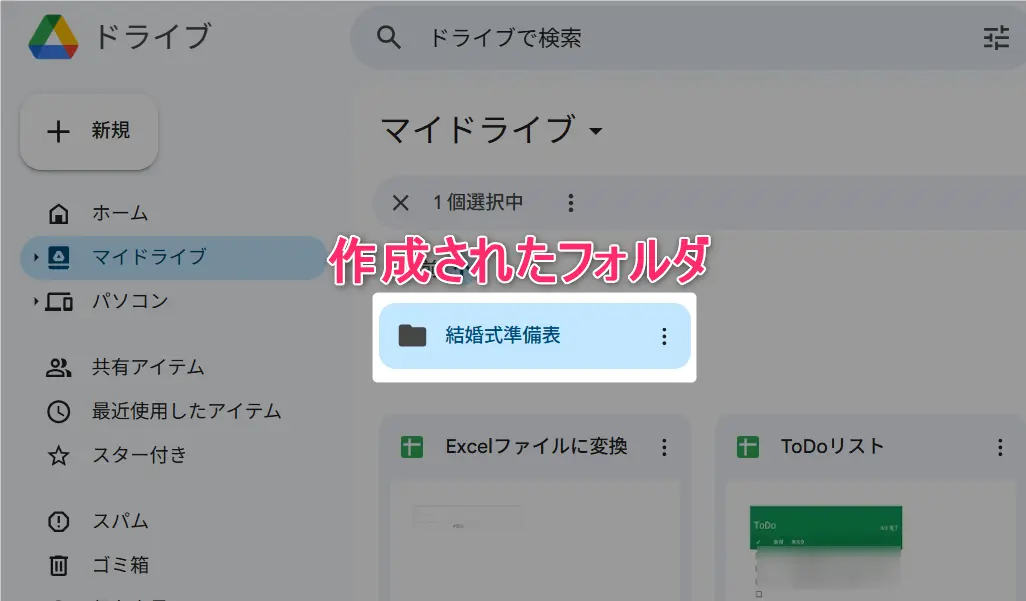Open the スパム section
The image size is (1026, 601).
coord(120,521)
